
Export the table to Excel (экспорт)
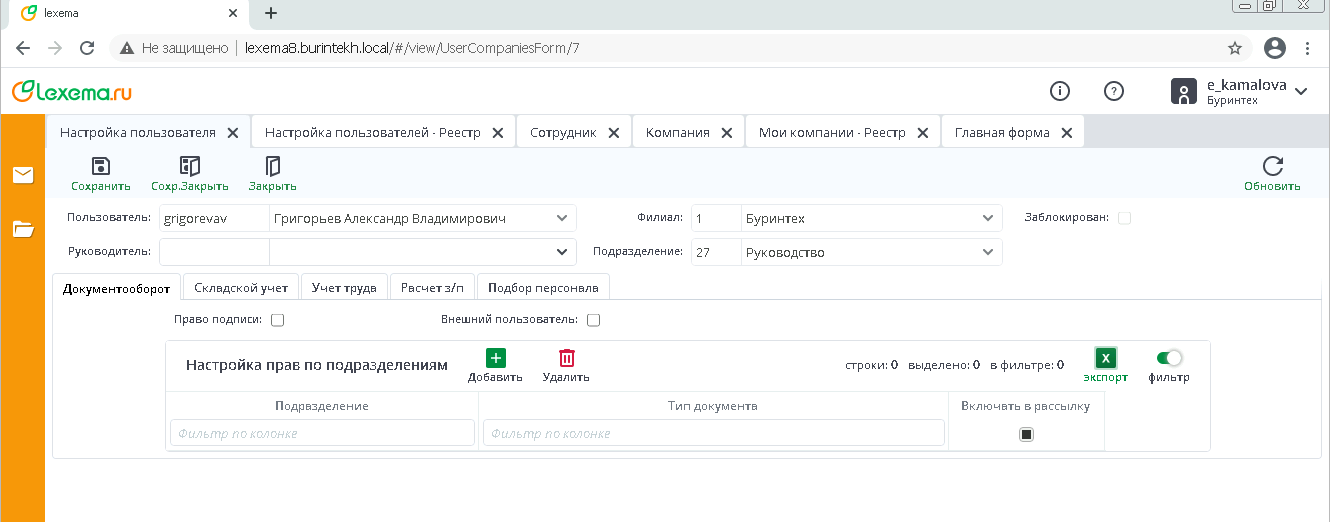[1105, 358]
